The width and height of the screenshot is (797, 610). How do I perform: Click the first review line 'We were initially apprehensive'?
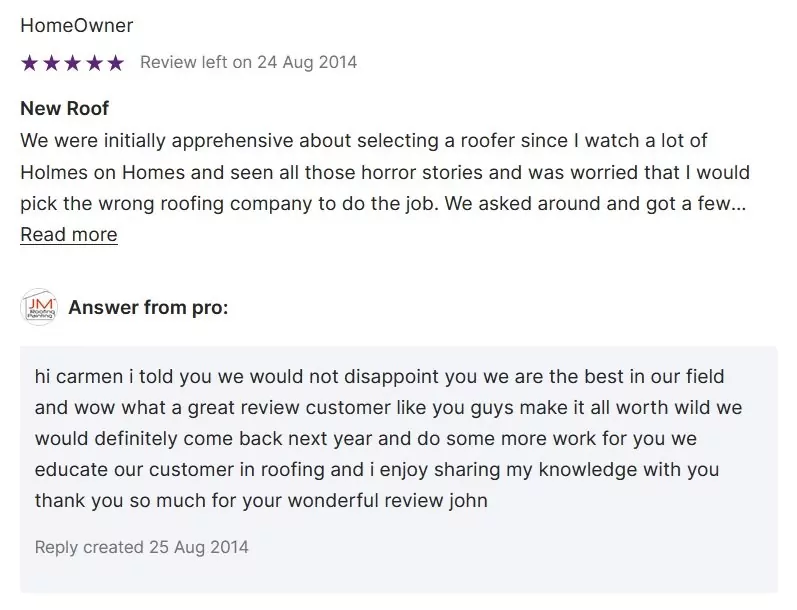click(364, 141)
